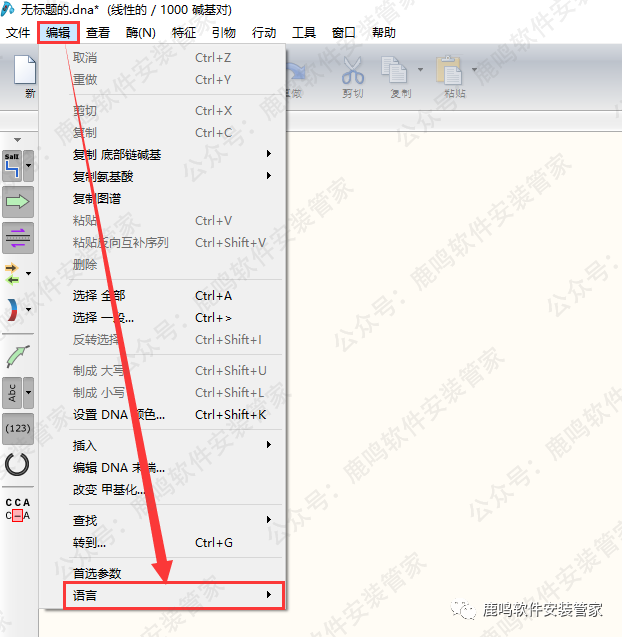The image size is (622, 637).
Task: Open the 特征 menu
Action: point(184,32)
